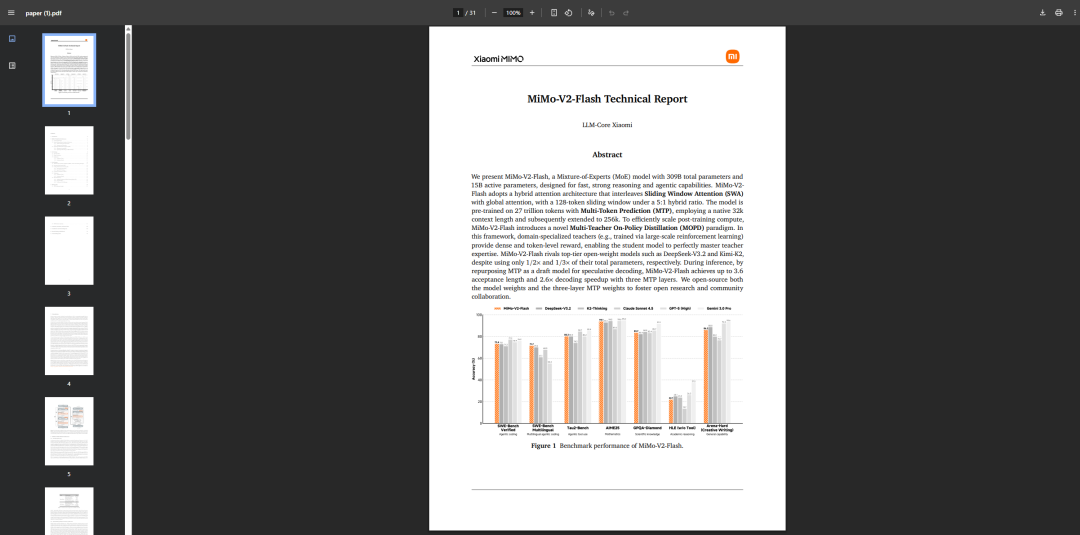Viewport: 1080px width, 535px height.
Task: Select page 4 thumbnail
Action: 69,341
